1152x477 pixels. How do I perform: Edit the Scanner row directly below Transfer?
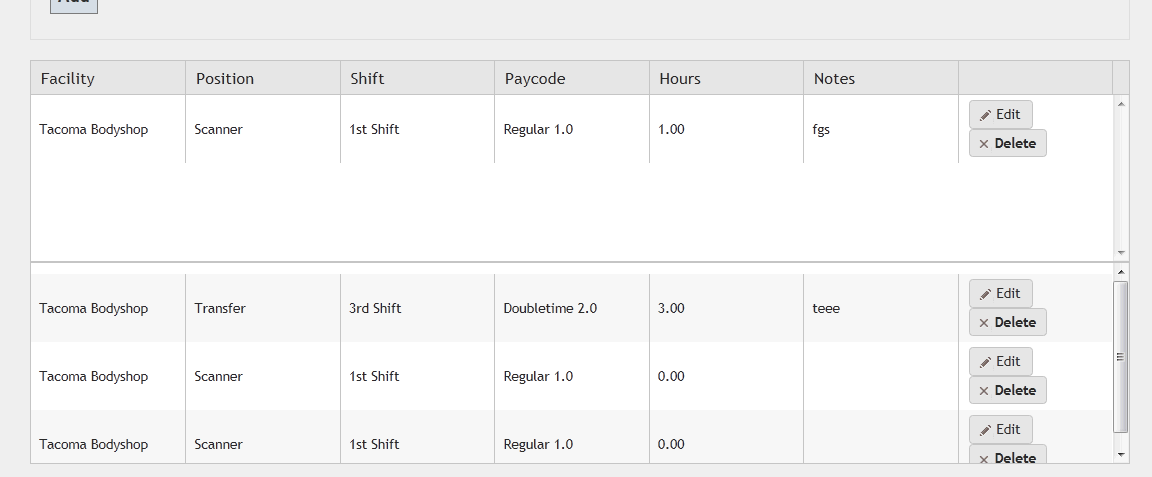point(1000,362)
